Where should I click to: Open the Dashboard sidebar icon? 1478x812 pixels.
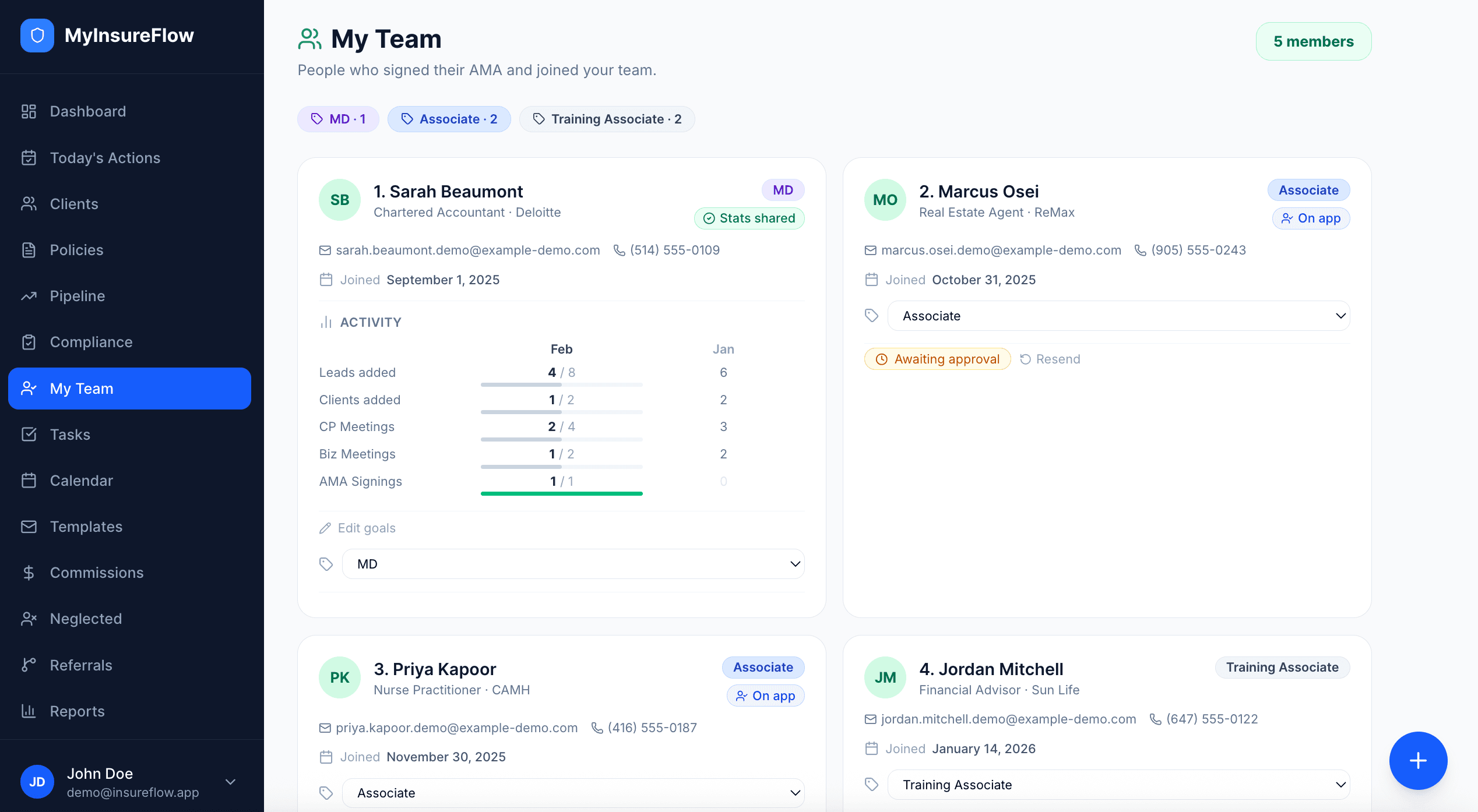pyautogui.click(x=29, y=111)
